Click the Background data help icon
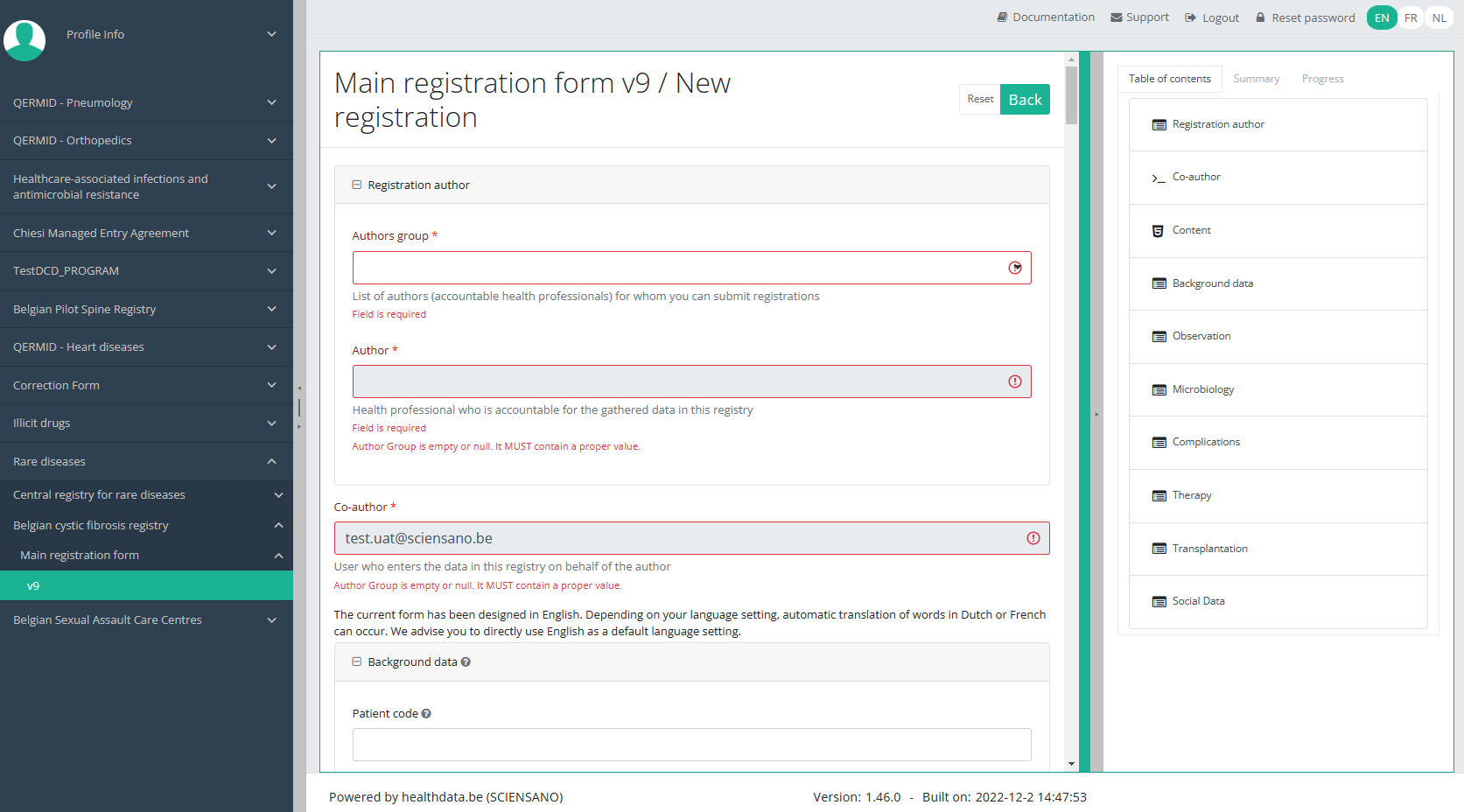This screenshot has height=812, width=1464. [x=466, y=662]
